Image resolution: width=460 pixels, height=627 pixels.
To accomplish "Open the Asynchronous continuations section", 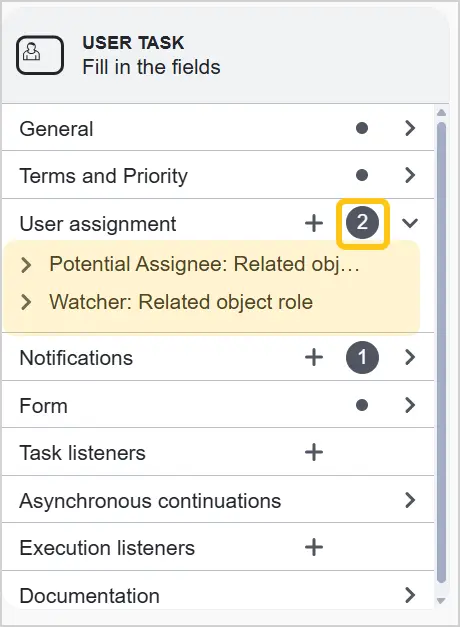I will click(x=218, y=500).
